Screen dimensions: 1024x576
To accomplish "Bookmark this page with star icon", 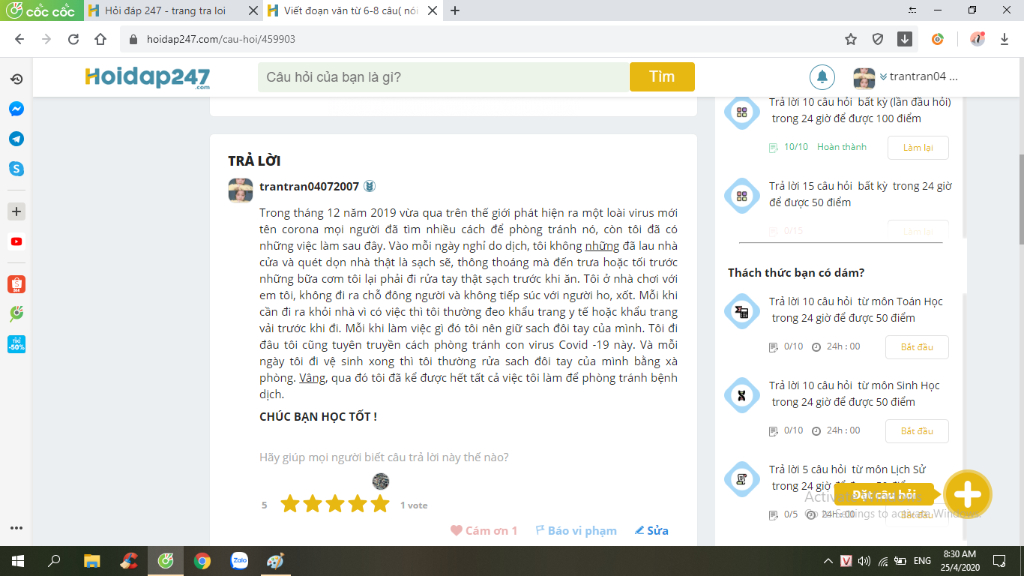I will (850, 39).
